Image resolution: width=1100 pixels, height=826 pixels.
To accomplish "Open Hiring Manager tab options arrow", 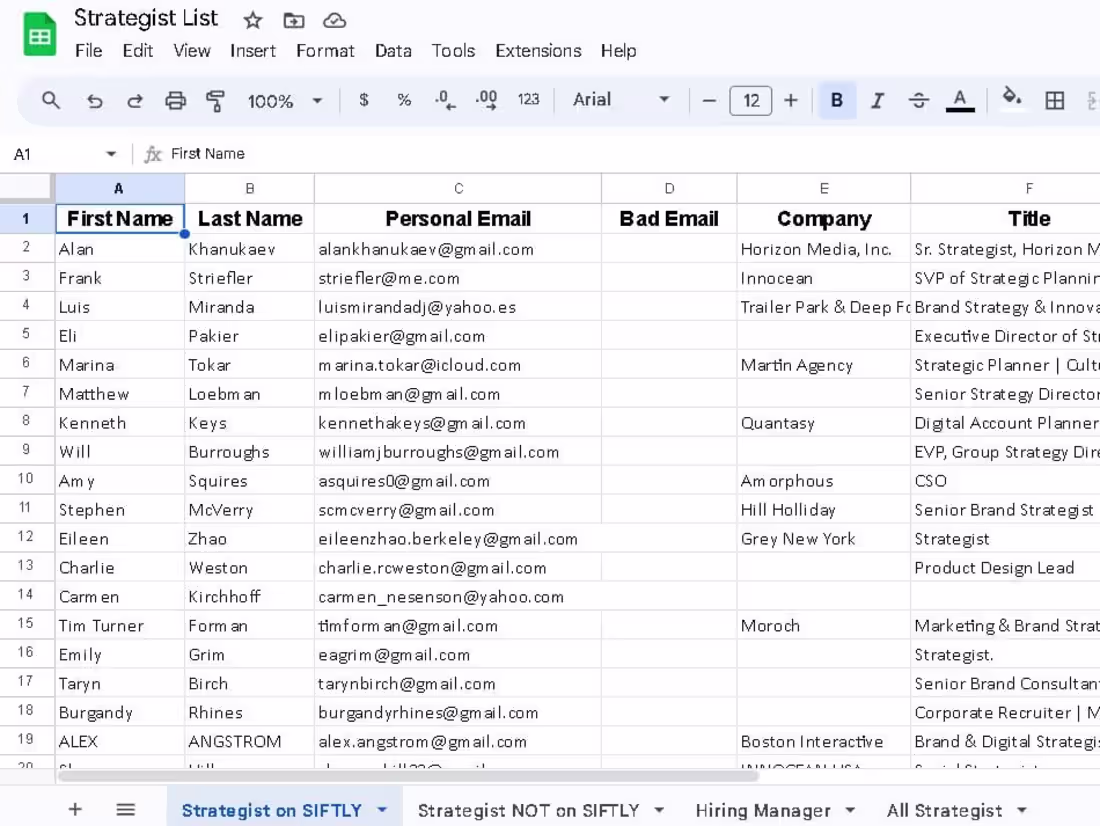I will coord(850,810).
